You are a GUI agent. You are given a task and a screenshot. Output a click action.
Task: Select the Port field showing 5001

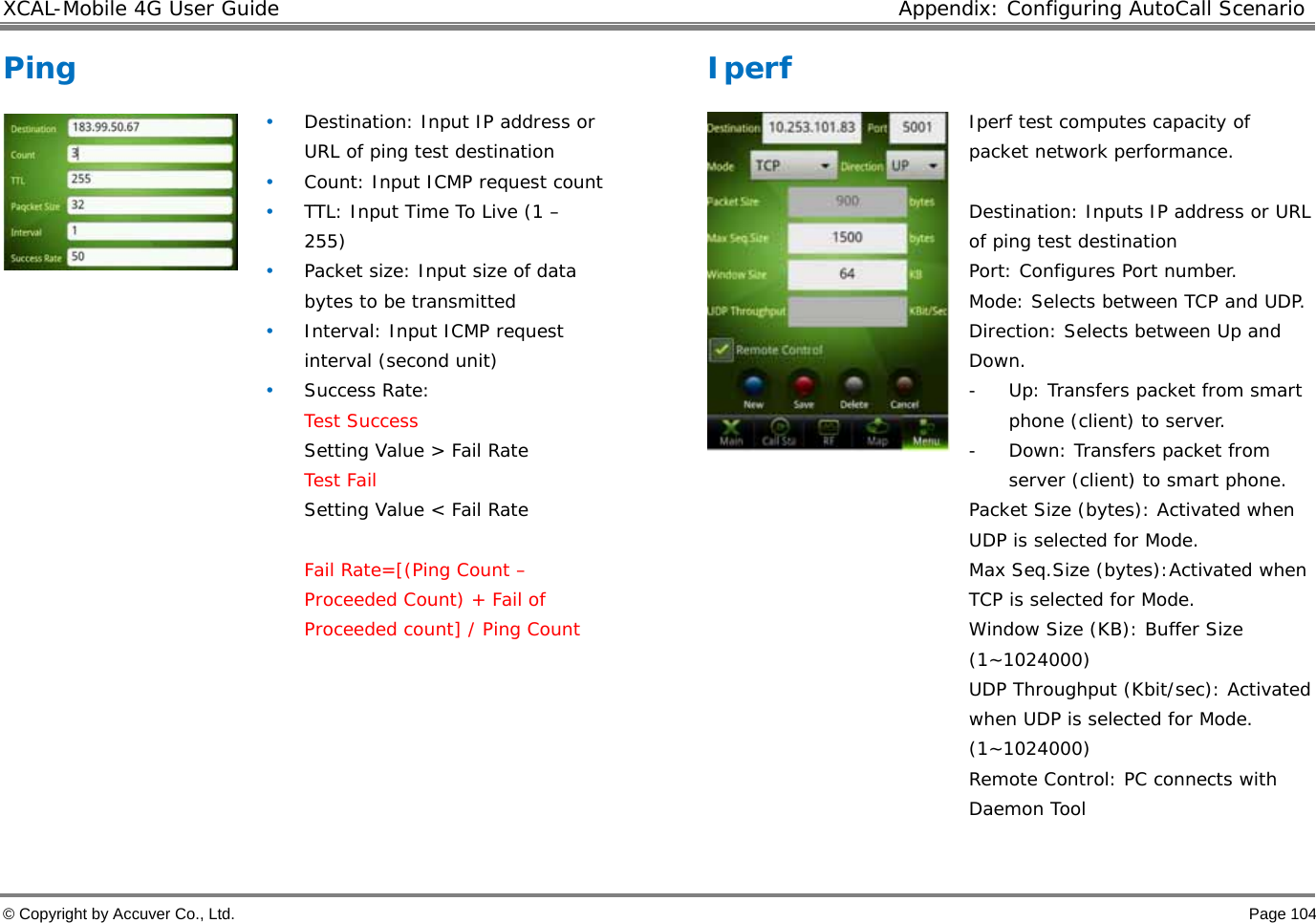(x=917, y=127)
